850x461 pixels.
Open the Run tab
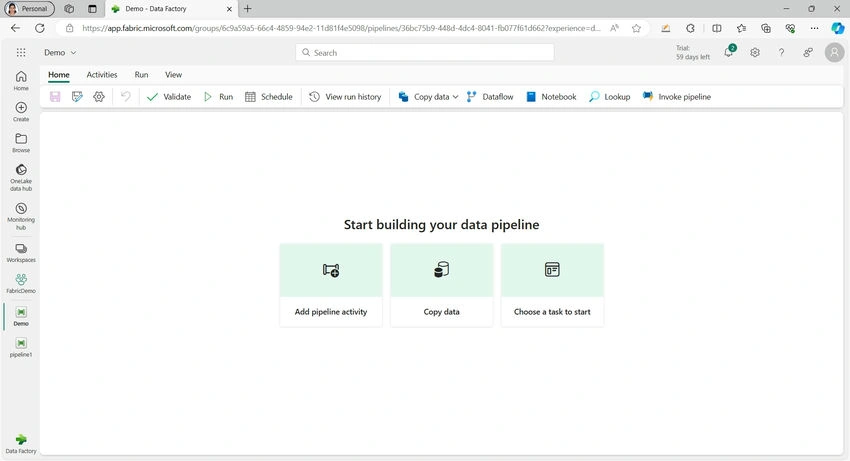tap(141, 75)
